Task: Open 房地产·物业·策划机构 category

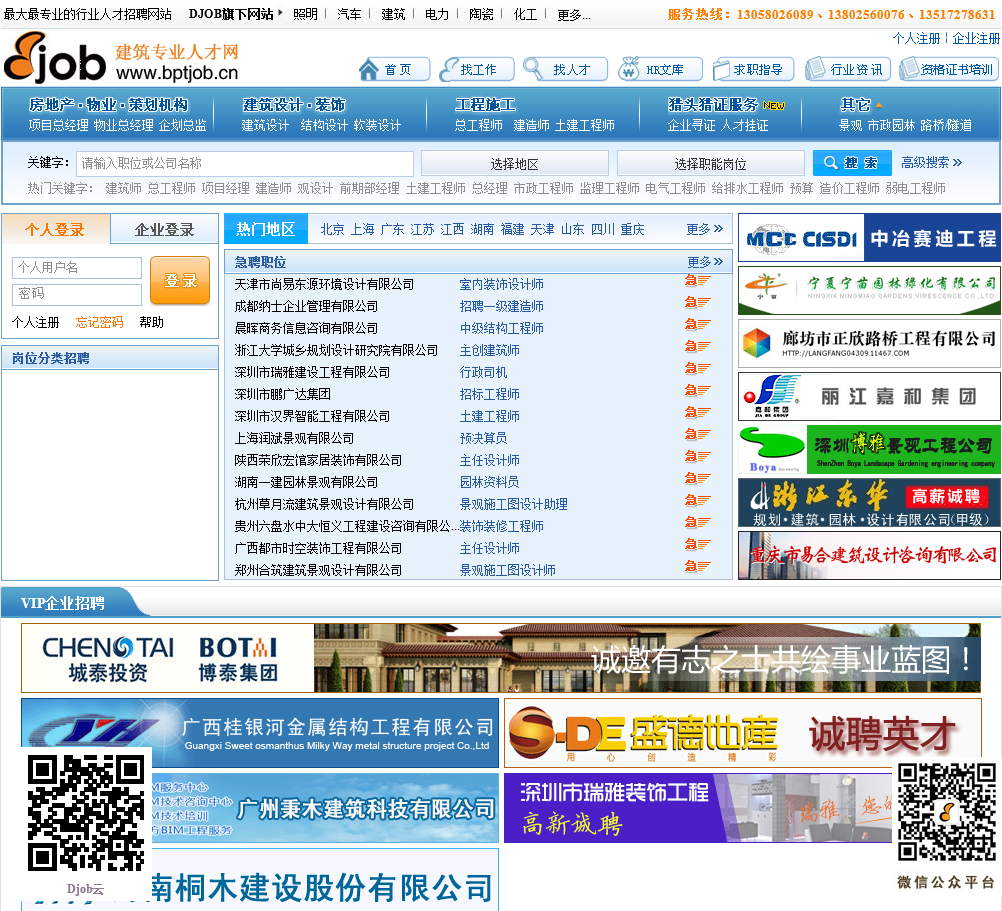Action: pyautogui.click(x=108, y=104)
